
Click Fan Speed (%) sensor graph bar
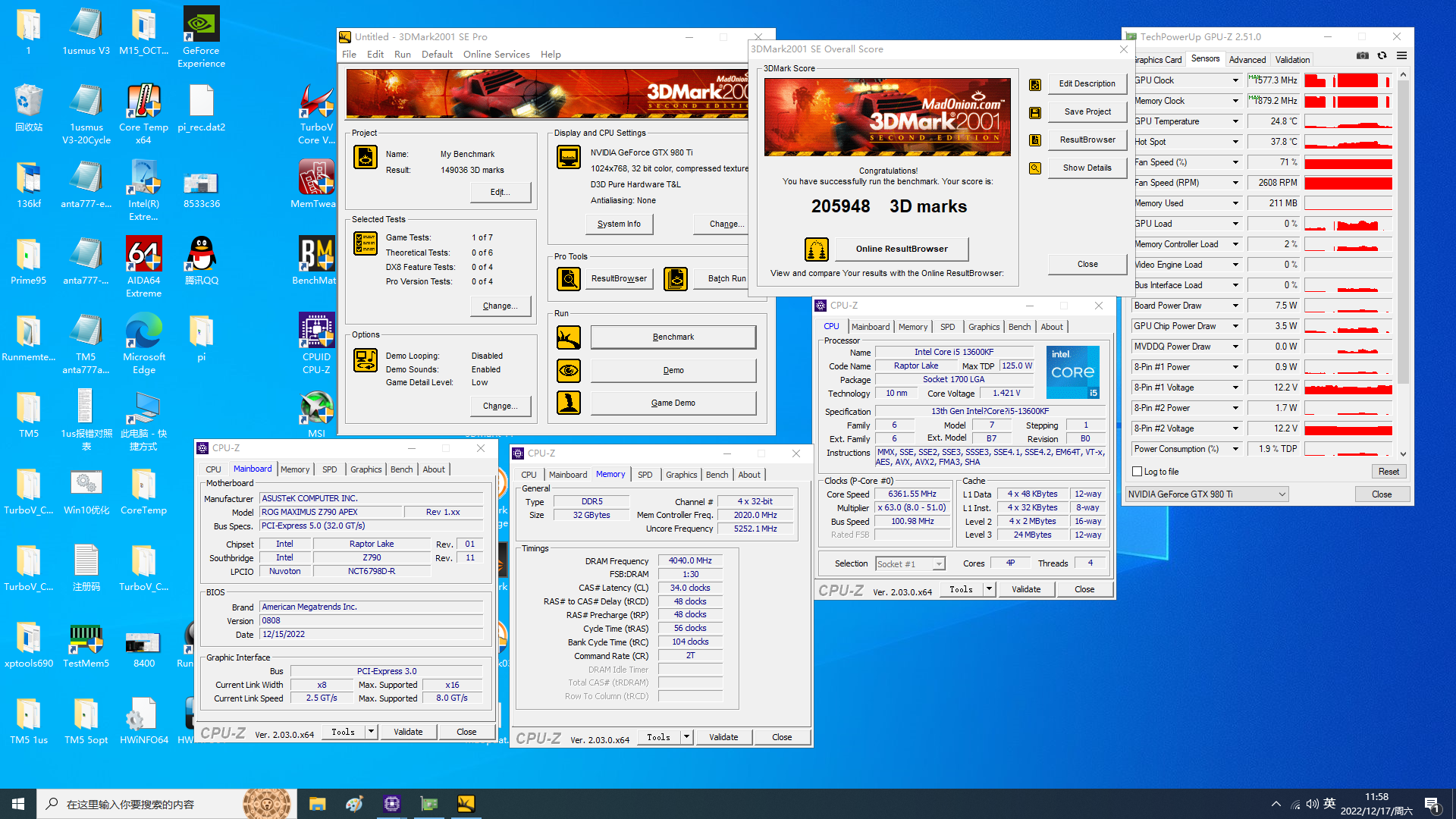1348,162
